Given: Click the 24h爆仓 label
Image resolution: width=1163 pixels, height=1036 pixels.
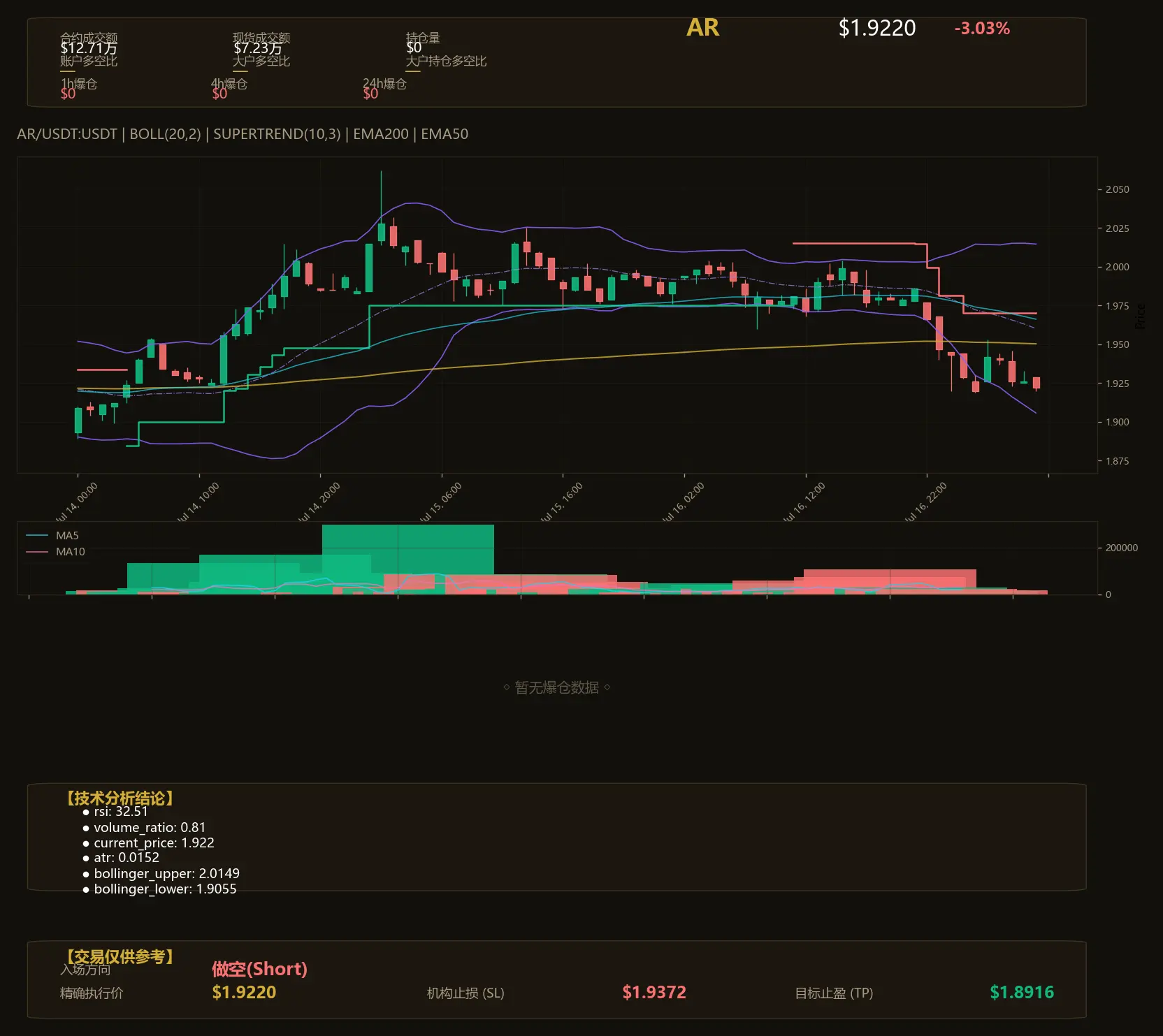Looking at the screenshot, I should [x=384, y=84].
